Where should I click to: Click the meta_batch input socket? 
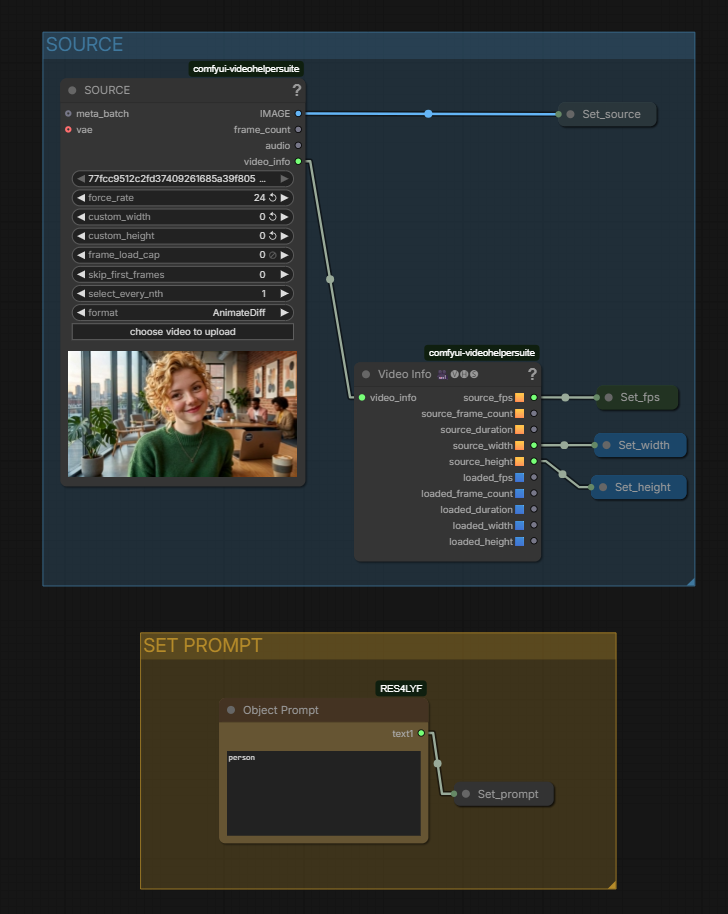(68, 114)
